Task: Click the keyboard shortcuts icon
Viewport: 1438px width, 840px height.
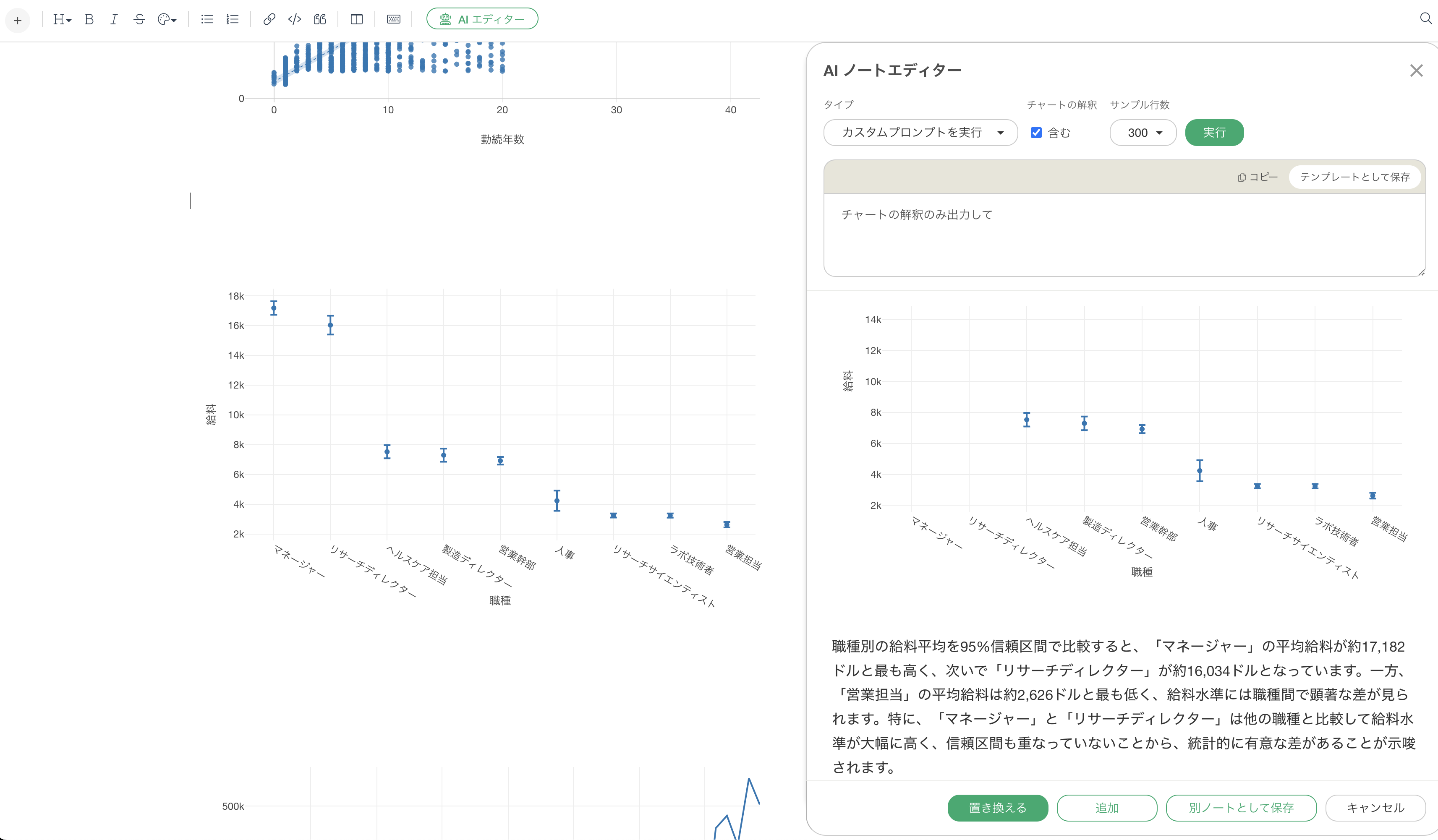Action: coord(393,19)
